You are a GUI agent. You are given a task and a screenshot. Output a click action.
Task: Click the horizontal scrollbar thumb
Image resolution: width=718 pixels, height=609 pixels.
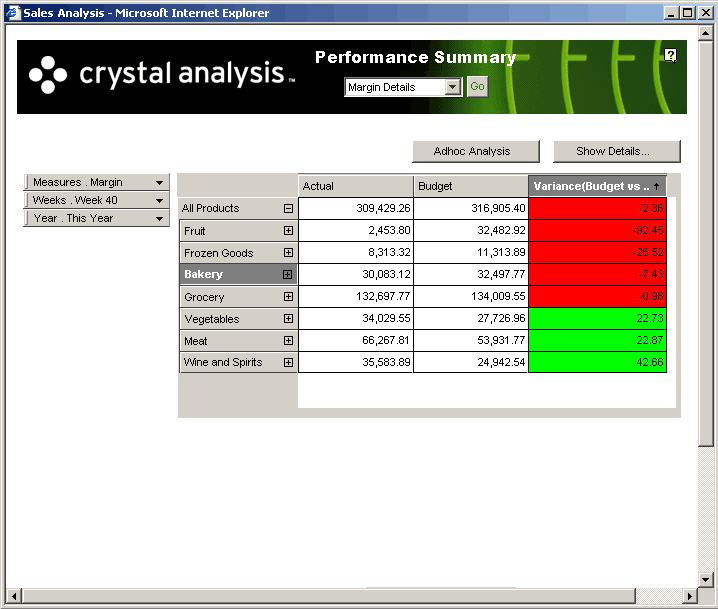click(x=329, y=596)
